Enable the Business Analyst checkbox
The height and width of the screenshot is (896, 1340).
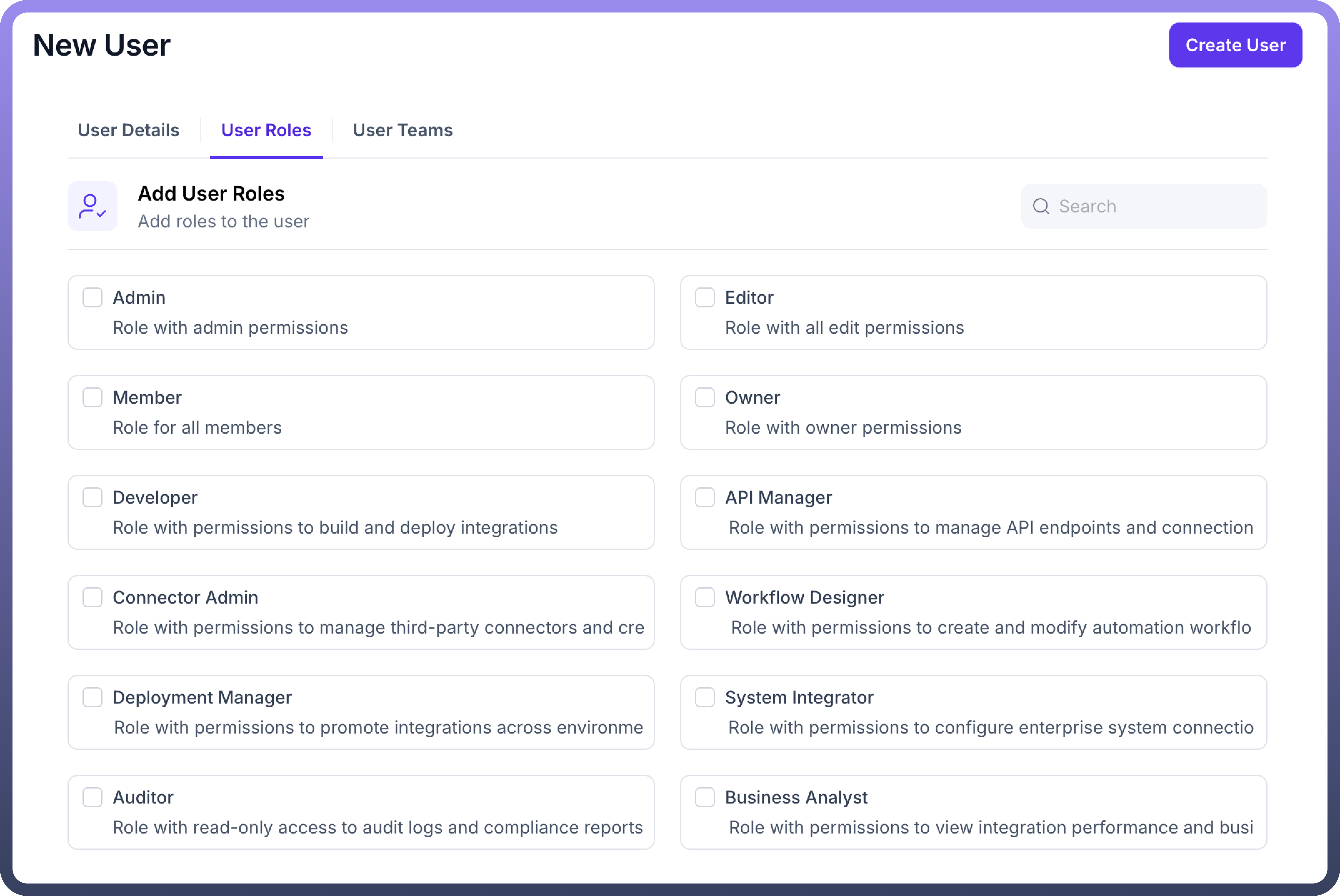(x=705, y=798)
